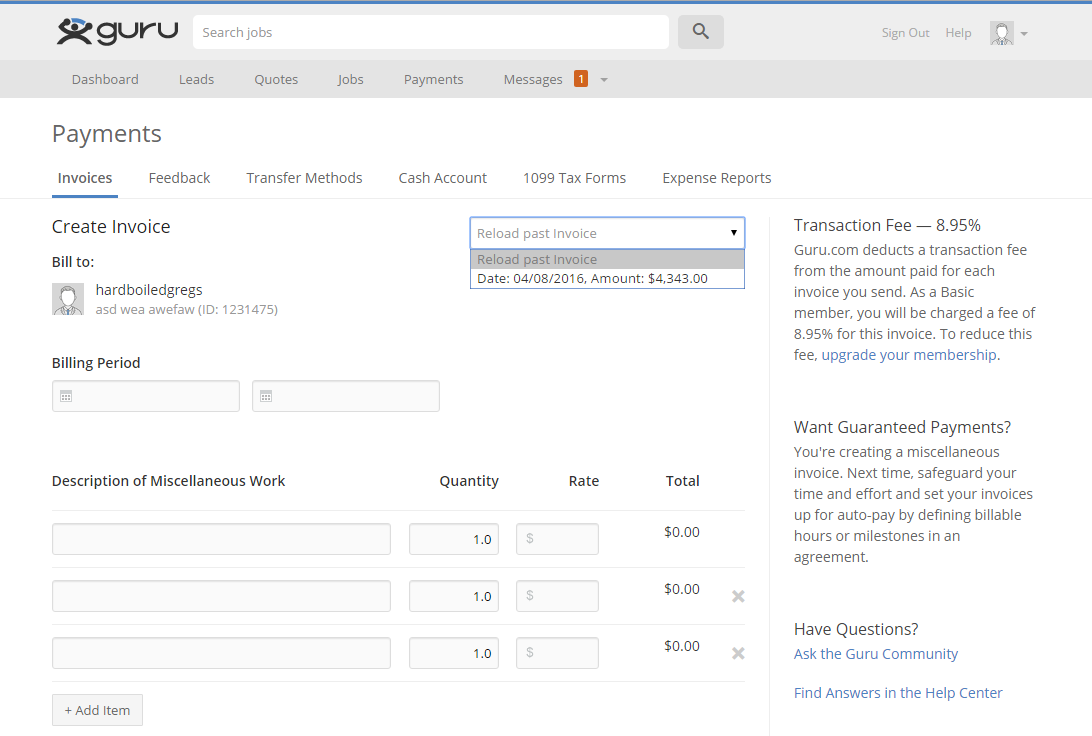Open the Leads menu item
This screenshot has height=736, width=1092.
[x=196, y=79]
